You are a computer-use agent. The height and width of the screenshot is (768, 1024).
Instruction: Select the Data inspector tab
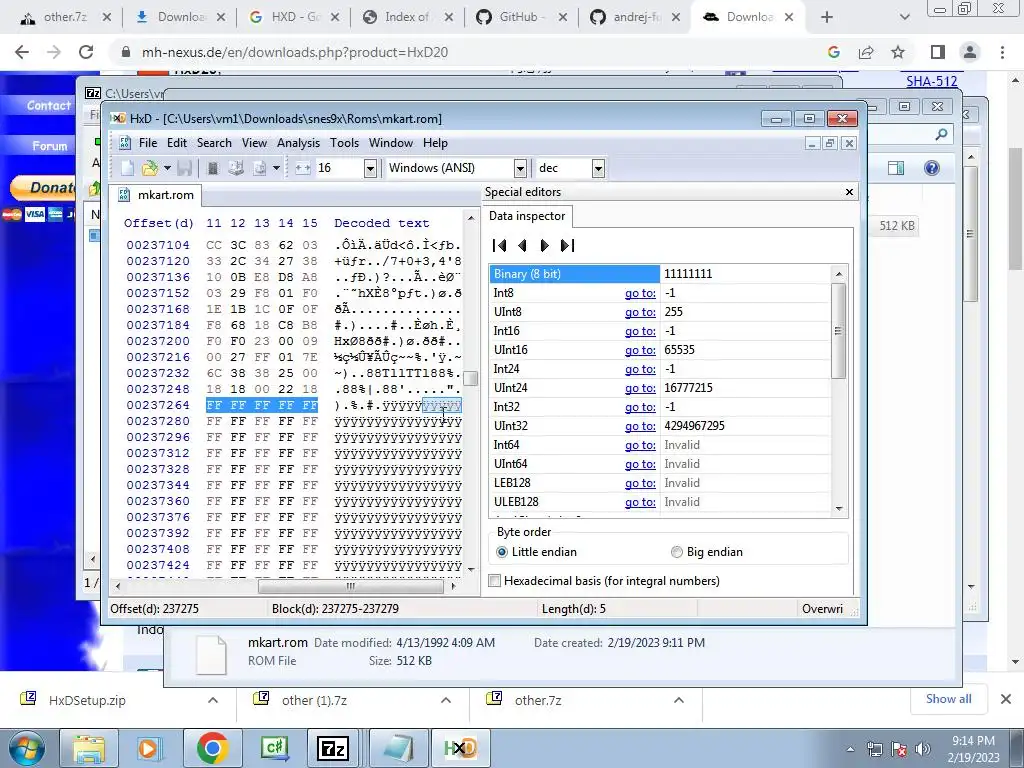(x=527, y=216)
